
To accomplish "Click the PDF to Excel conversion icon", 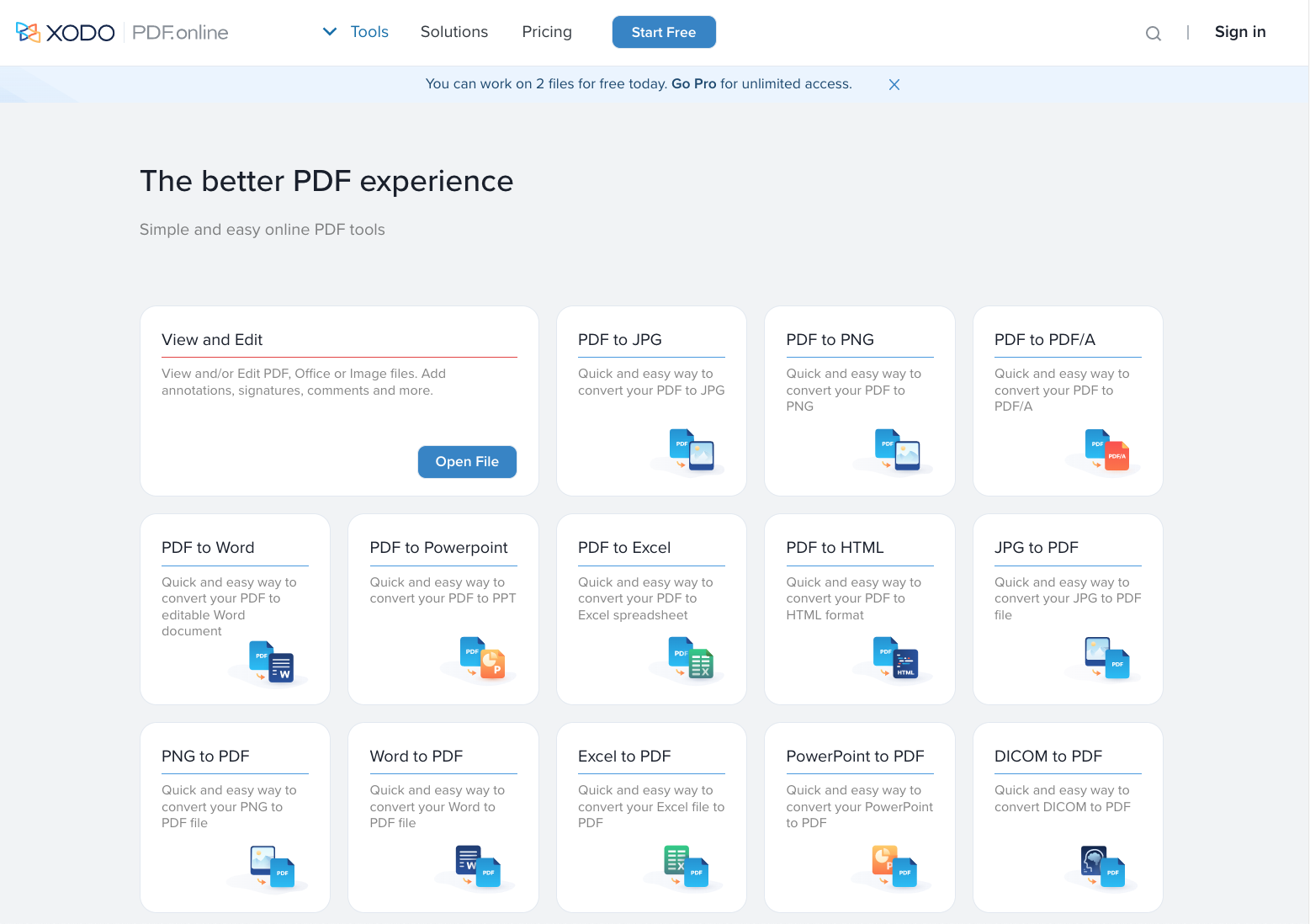I will pyautogui.click(x=691, y=658).
